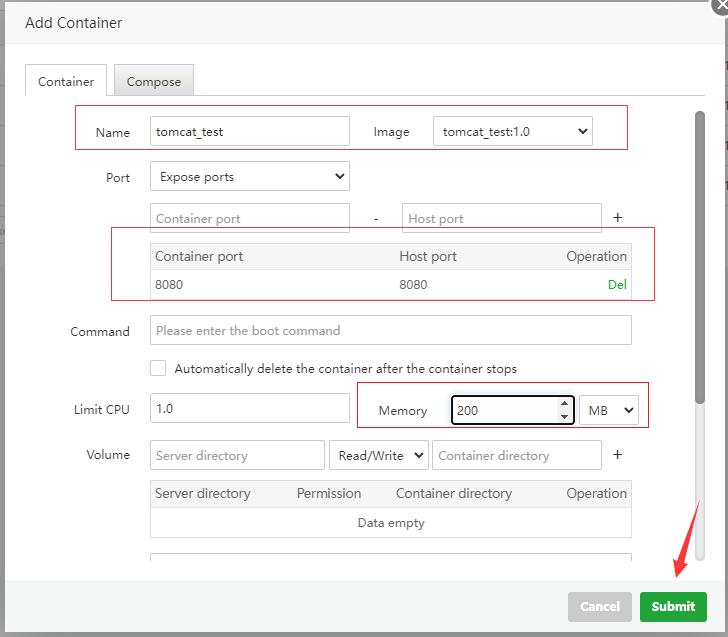Open the MB memory unit dropdown
The image size is (728, 637).
(608, 410)
